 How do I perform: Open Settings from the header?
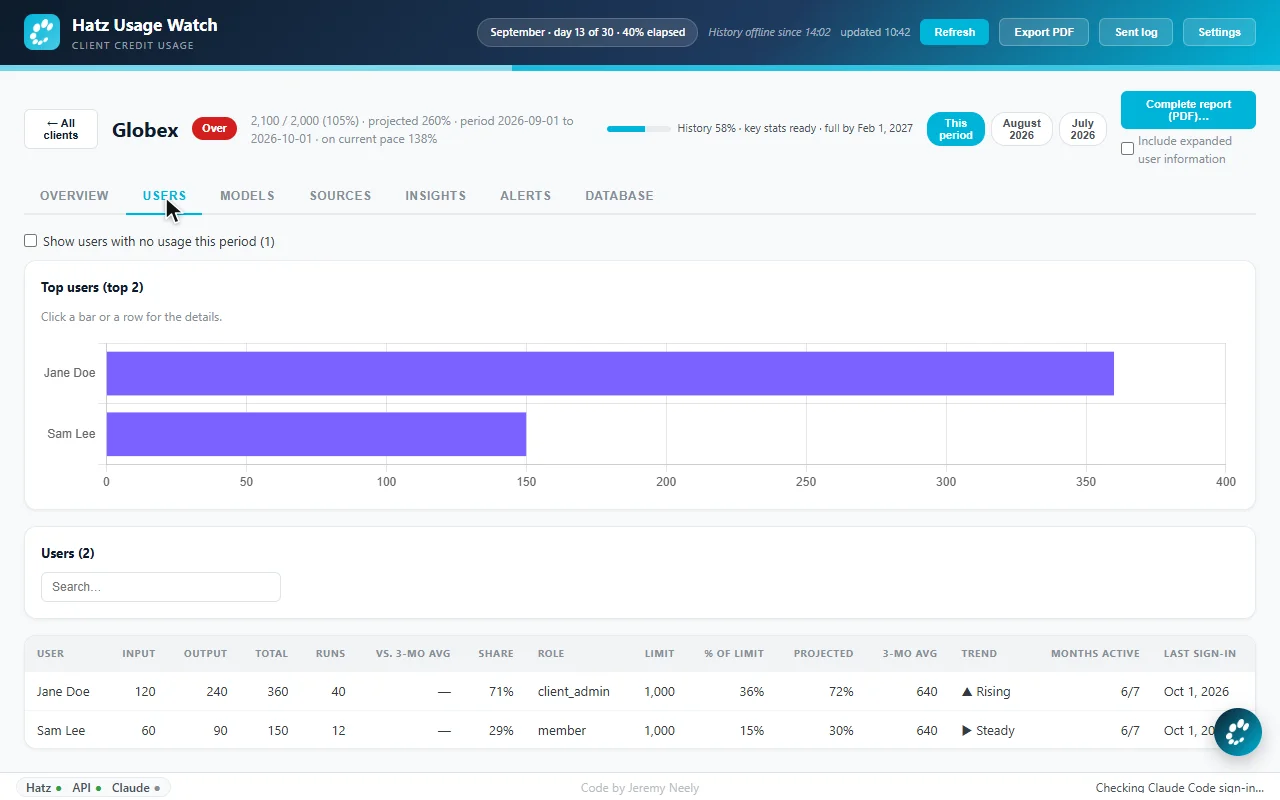(x=1219, y=32)
